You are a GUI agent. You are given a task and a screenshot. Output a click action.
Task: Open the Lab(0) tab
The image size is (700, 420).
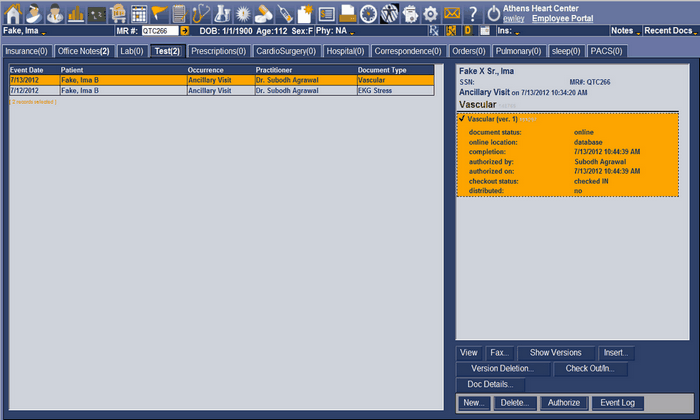tap(132, 51)
